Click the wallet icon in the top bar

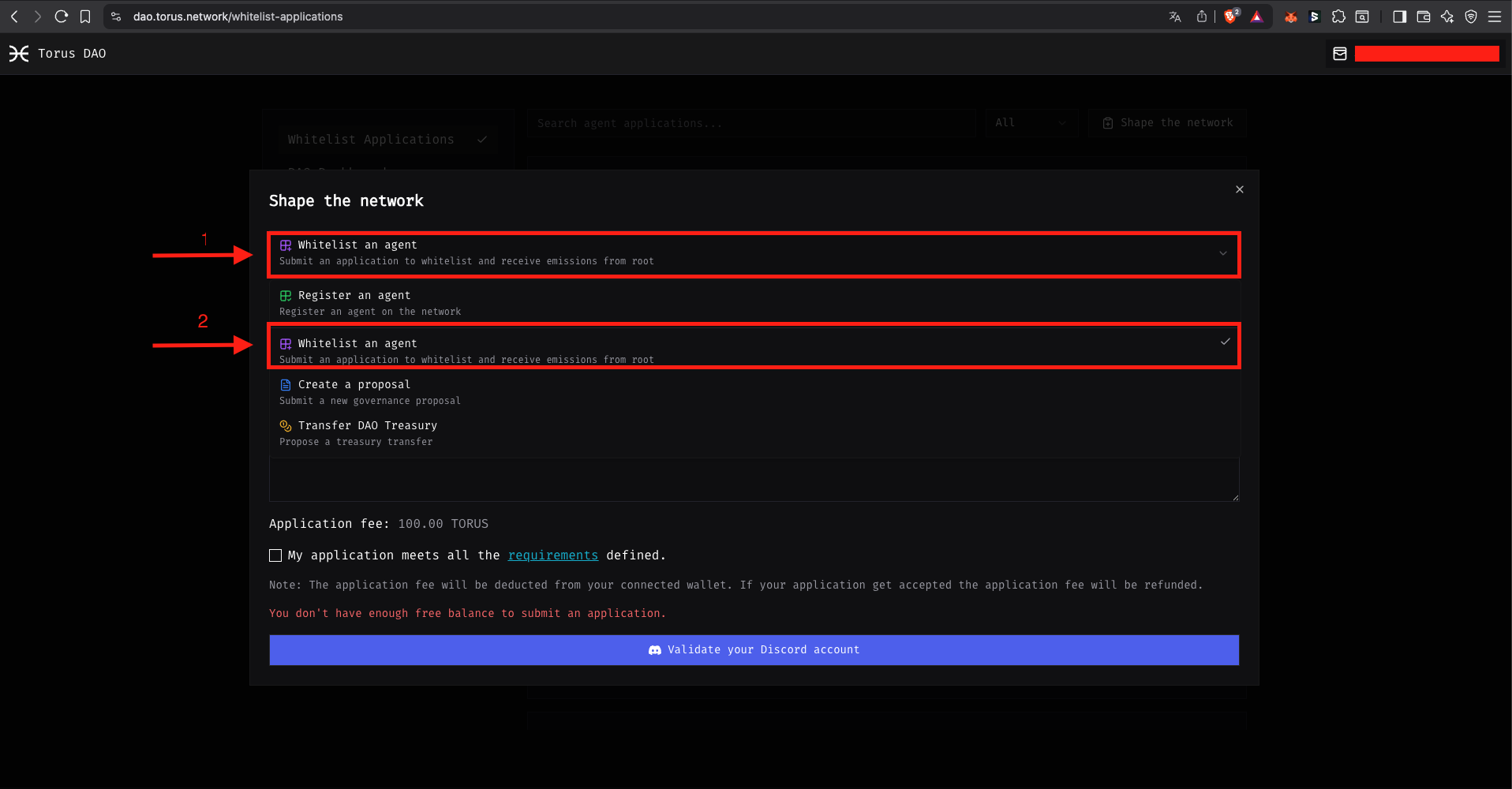click(x=1339, y=53)
